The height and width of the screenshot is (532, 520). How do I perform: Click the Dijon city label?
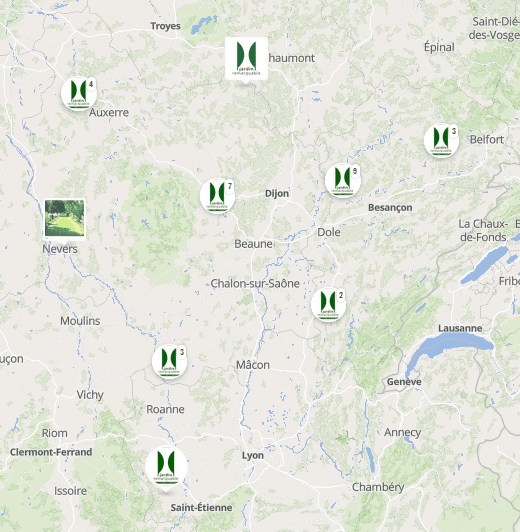[277, 194]
